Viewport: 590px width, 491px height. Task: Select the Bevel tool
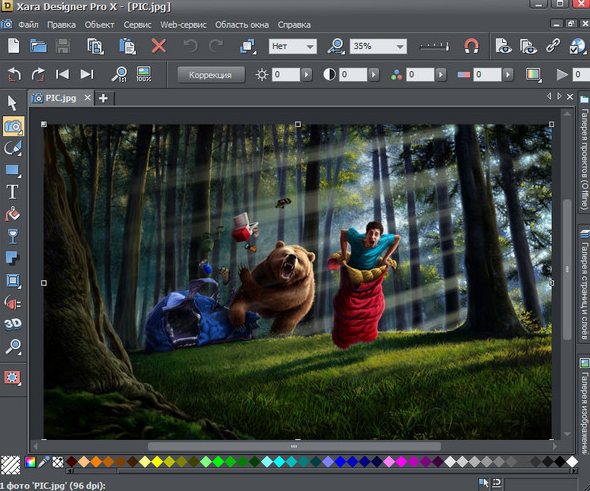pyautogui.click(x=13, y=281)
